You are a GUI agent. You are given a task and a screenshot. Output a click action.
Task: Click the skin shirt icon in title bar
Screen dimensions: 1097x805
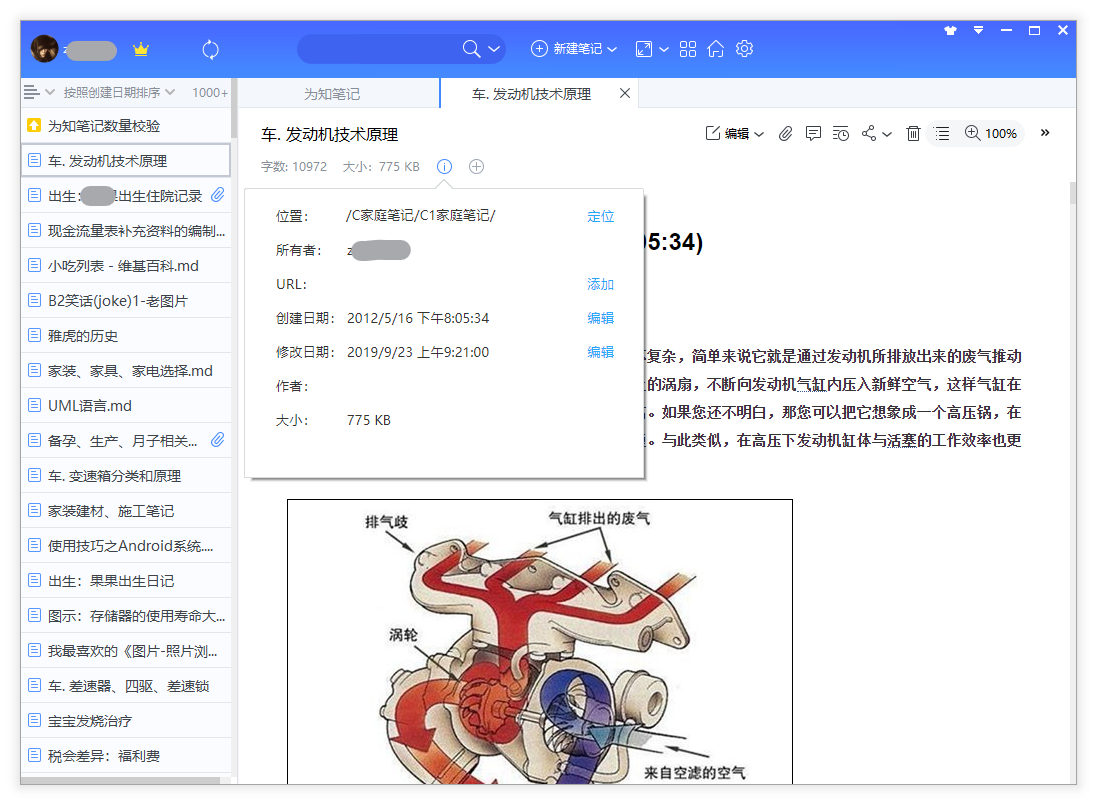950,30
